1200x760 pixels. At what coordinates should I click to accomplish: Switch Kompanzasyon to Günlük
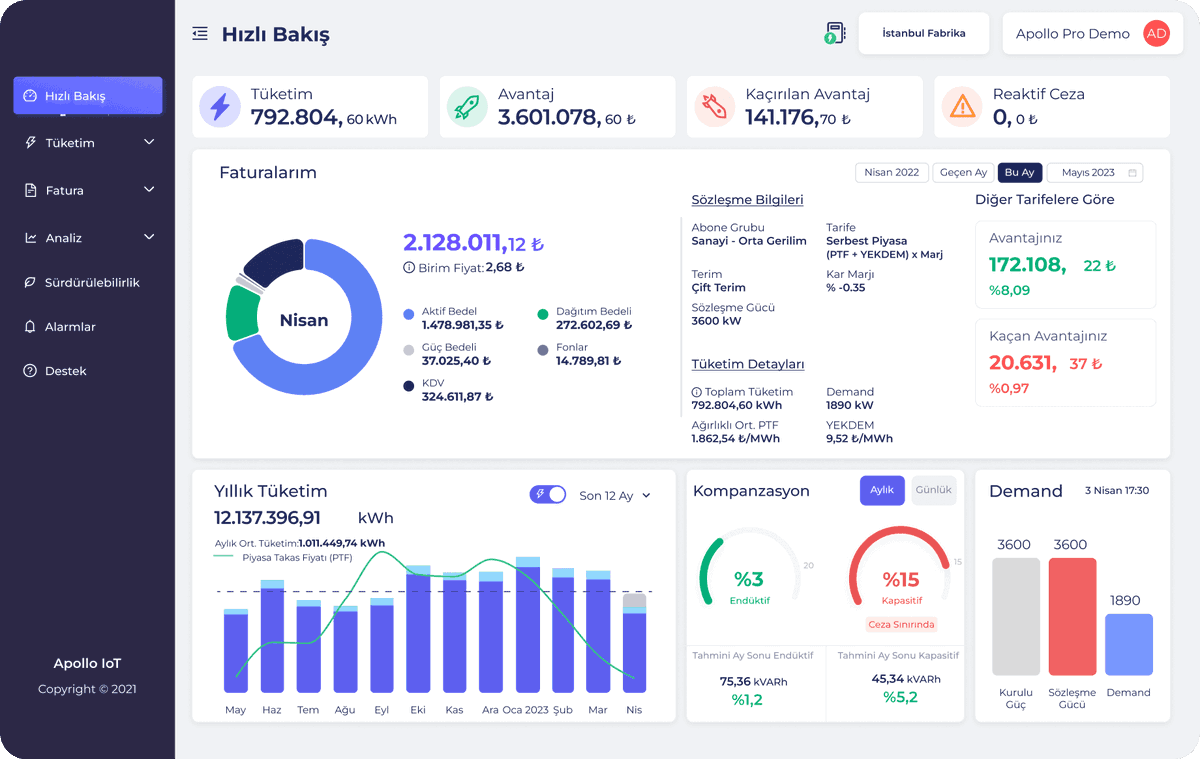(934, 490)
